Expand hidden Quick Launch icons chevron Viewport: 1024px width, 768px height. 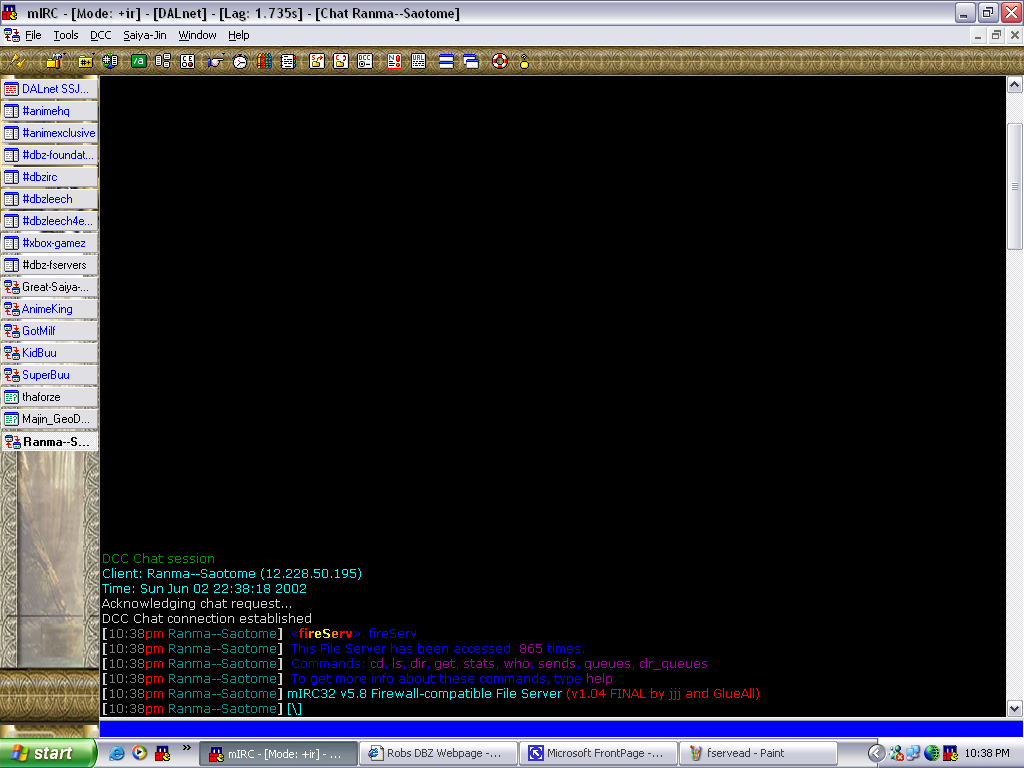pyautogui.click(x=186, y=747)
